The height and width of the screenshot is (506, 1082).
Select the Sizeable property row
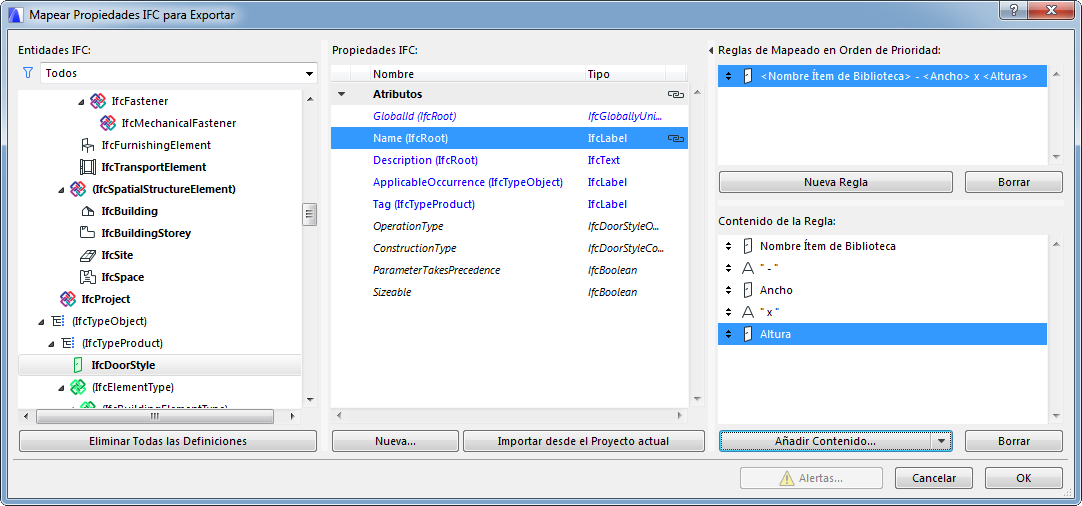509,293
